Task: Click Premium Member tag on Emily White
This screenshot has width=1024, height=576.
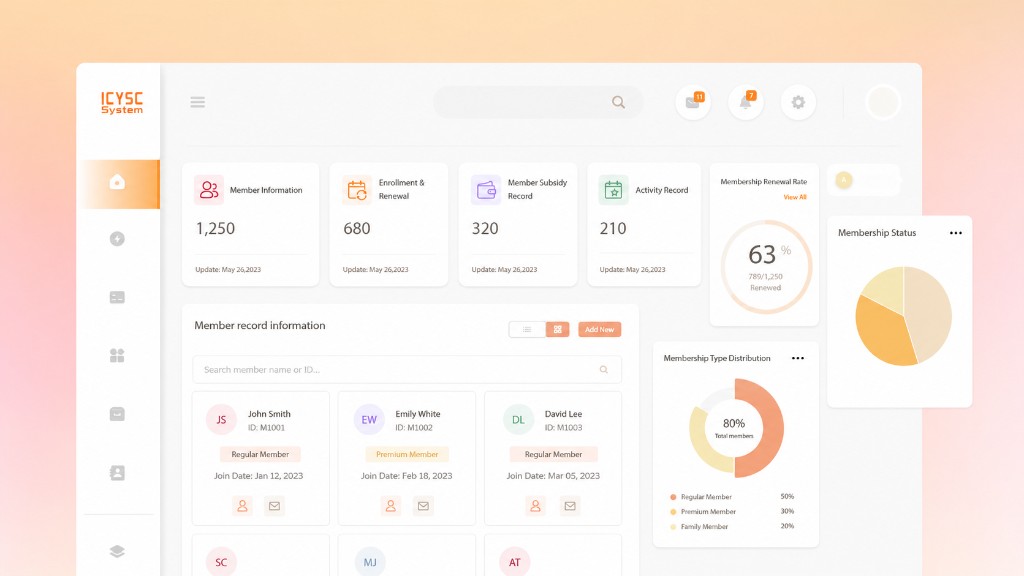Action: (x=407, y=454)
